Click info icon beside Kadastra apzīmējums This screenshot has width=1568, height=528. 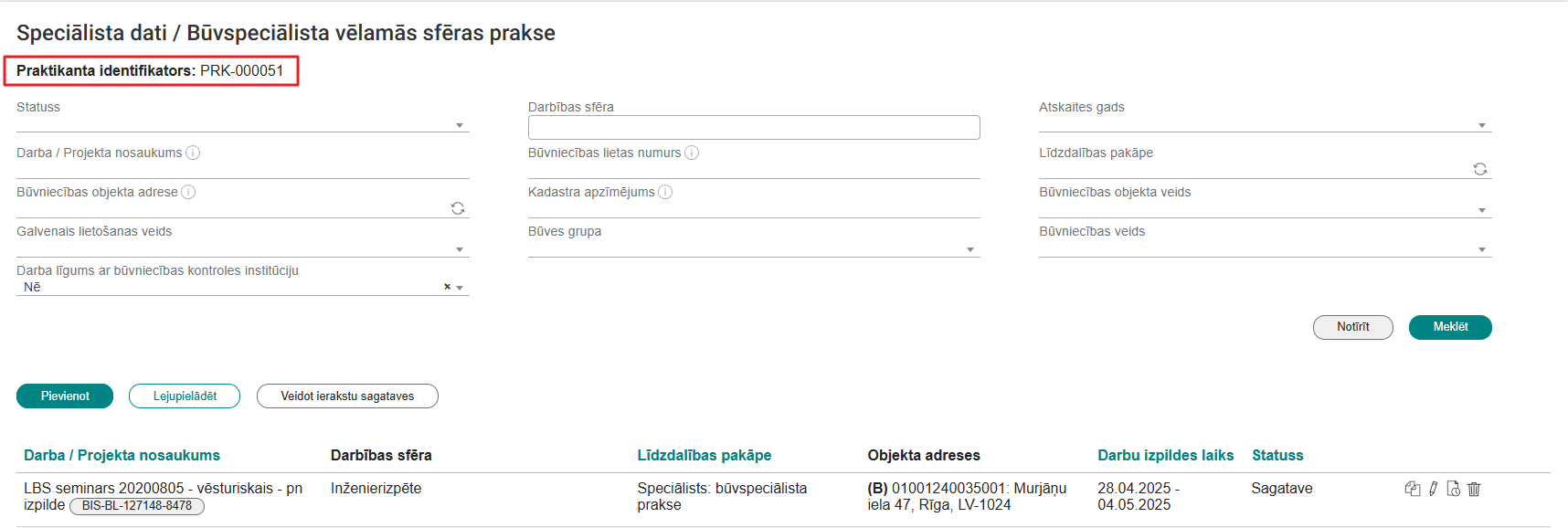pos(665,192)
